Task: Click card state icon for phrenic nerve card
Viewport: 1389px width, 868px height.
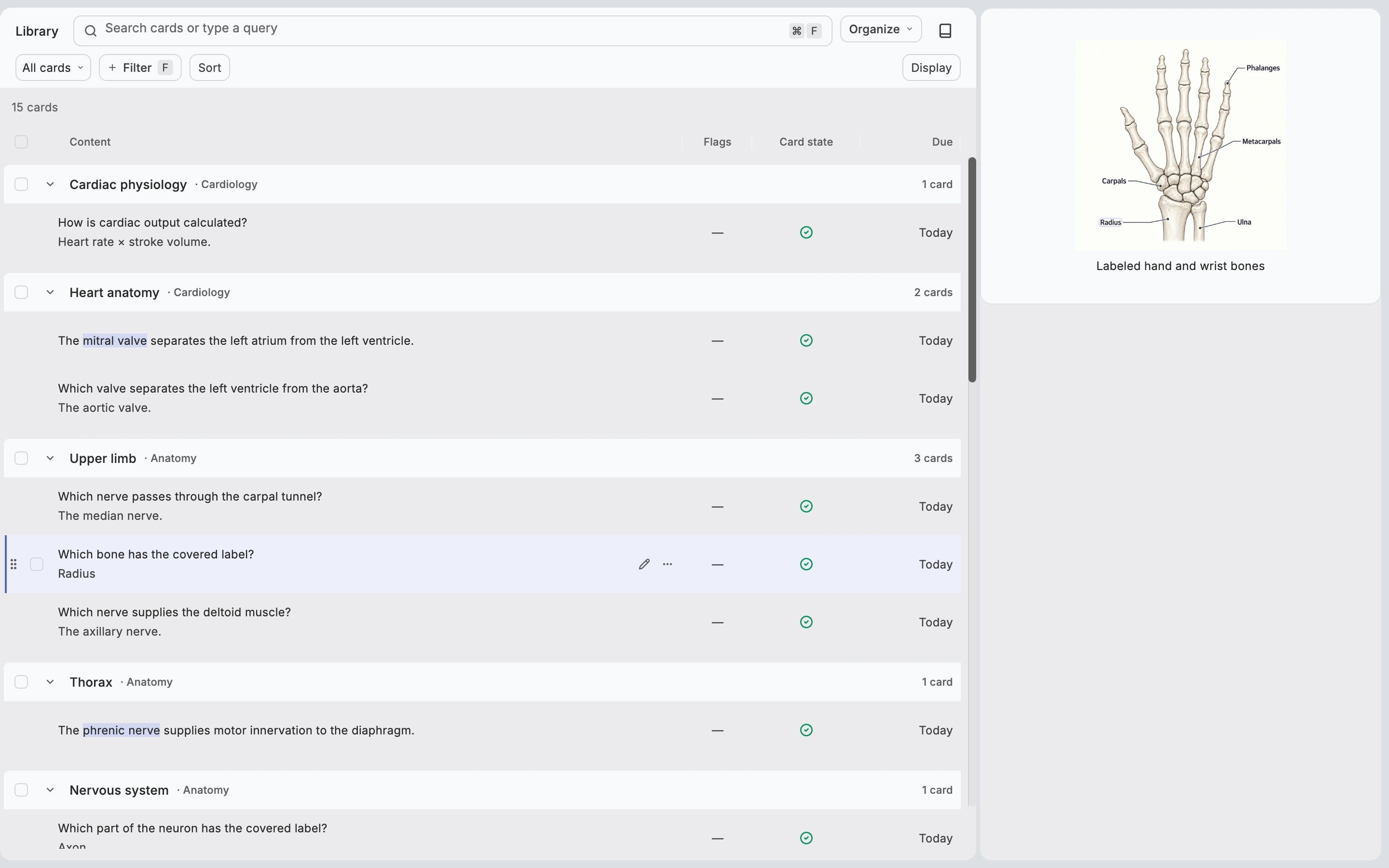Action: [x=806, y=730]
